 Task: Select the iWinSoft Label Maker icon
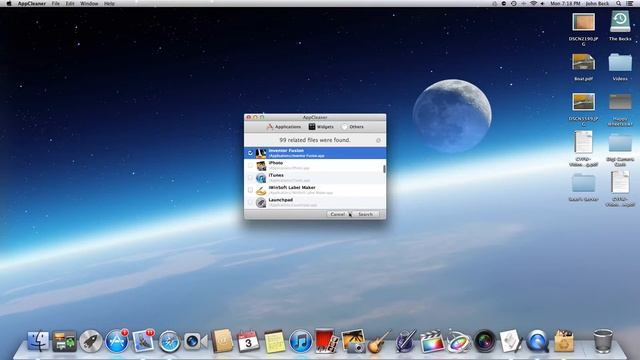click(x=261, y=190)
